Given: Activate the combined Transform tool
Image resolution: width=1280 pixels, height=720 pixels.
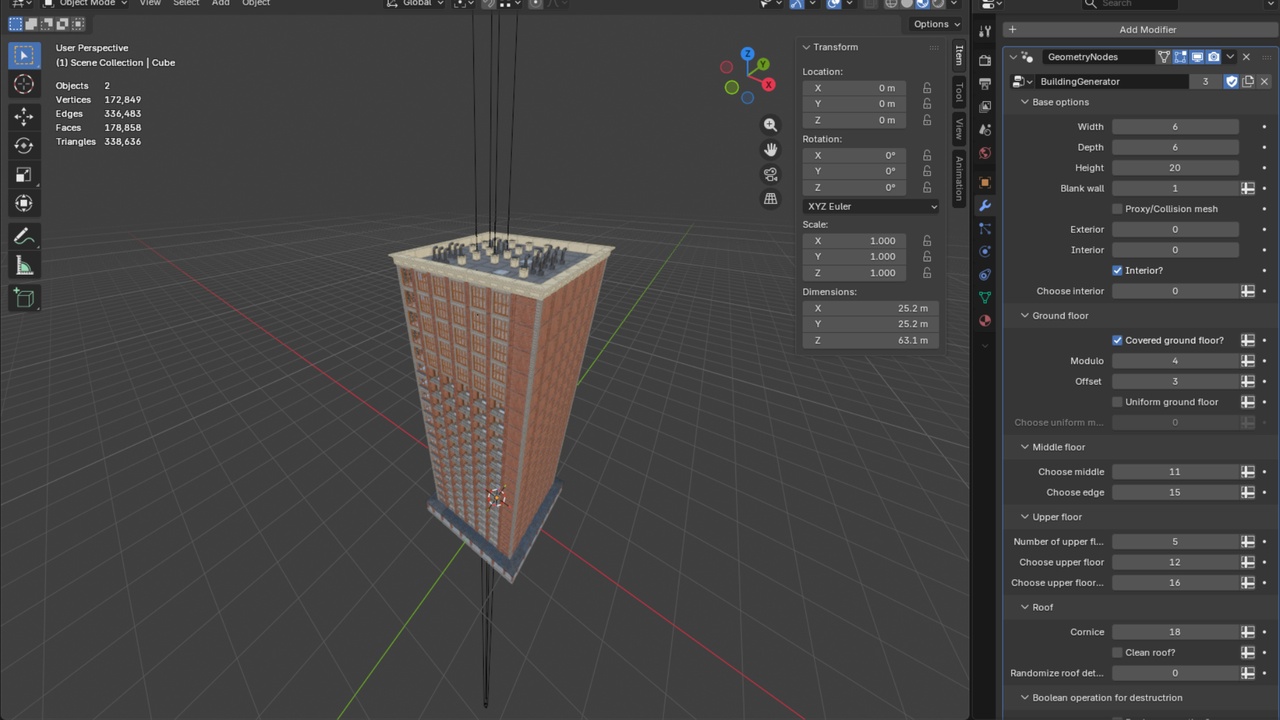Looking at the screenshot, I should (24, 204).
